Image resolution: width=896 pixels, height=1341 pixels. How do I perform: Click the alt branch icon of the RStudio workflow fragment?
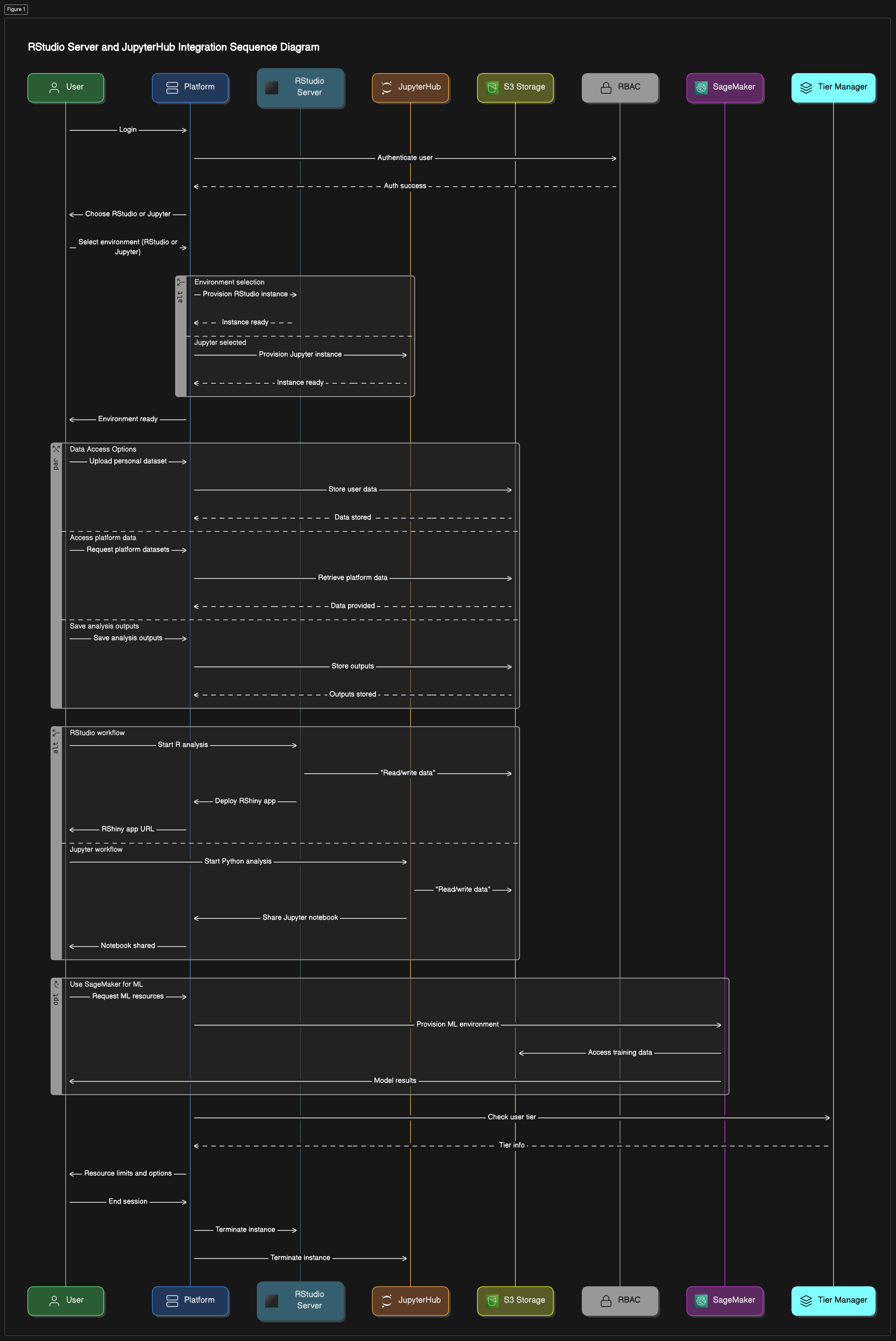pos(56,733)
